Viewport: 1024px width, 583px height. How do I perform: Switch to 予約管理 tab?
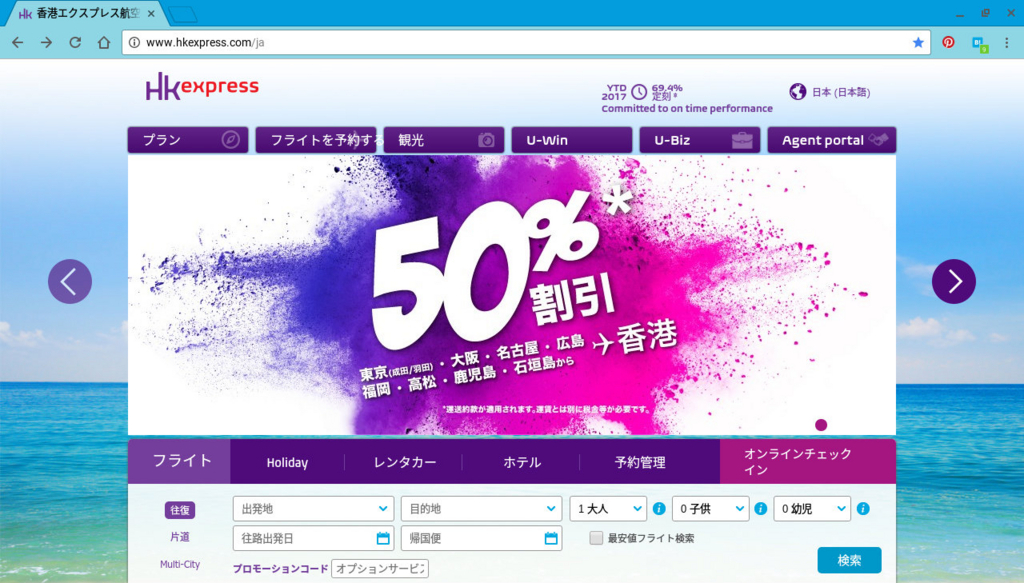coord(640,462)
